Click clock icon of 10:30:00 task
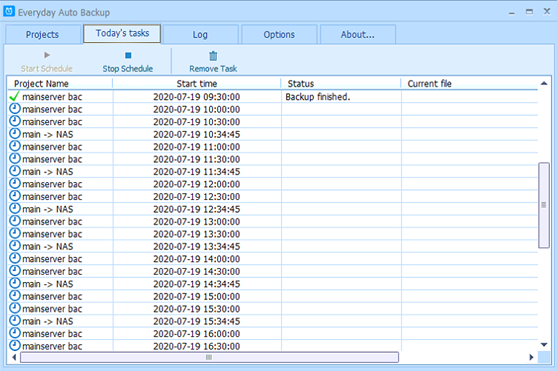This screenshot has width=557, height=371. coord(15,121)
